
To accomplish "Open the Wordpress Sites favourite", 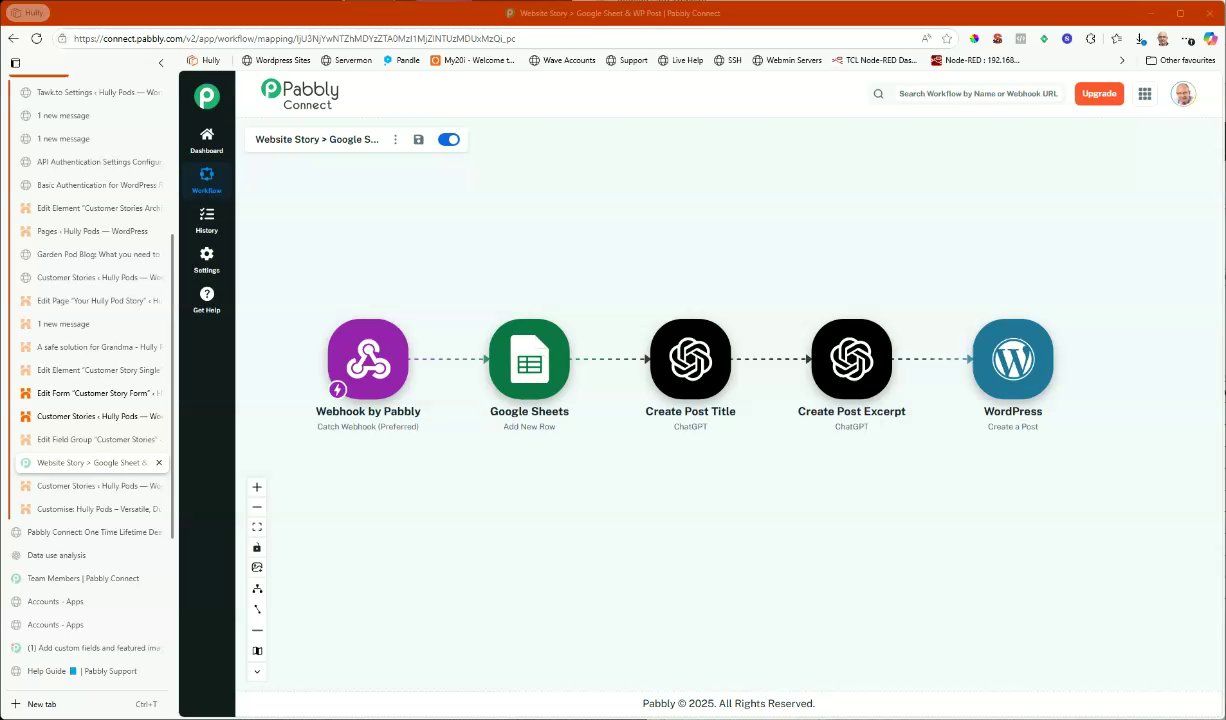I will click(x=276, y=60).
